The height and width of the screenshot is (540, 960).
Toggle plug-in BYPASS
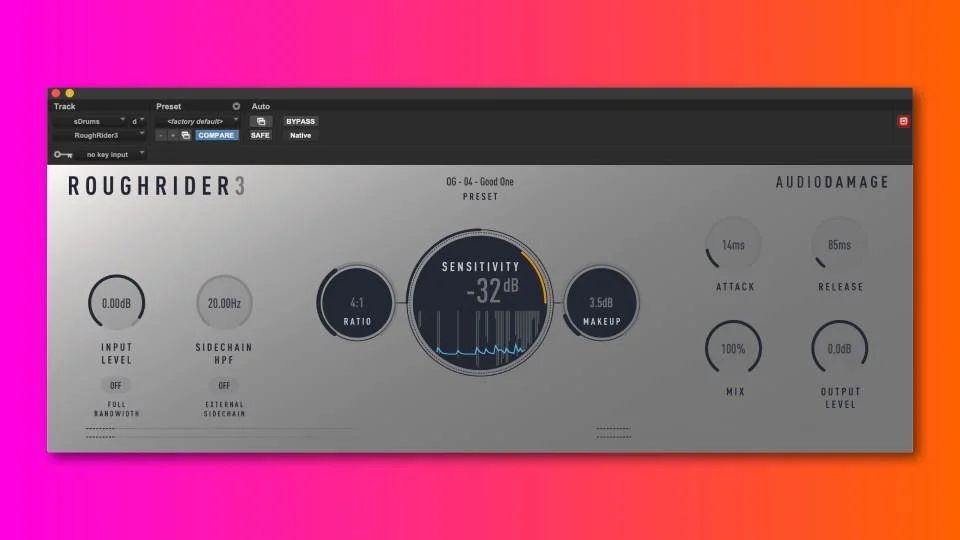pyautogui.click(x=301, y=121)
